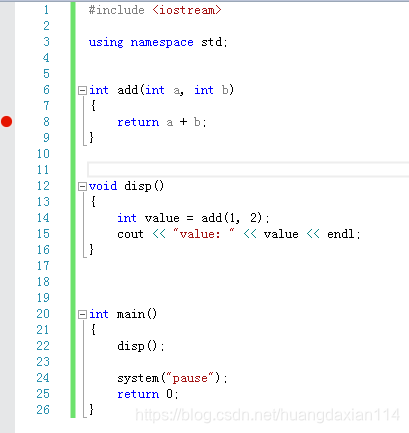This screenshot has height=433, width=409.
Task: Click line number 14 in gutter
Action: tap(43, 218)
